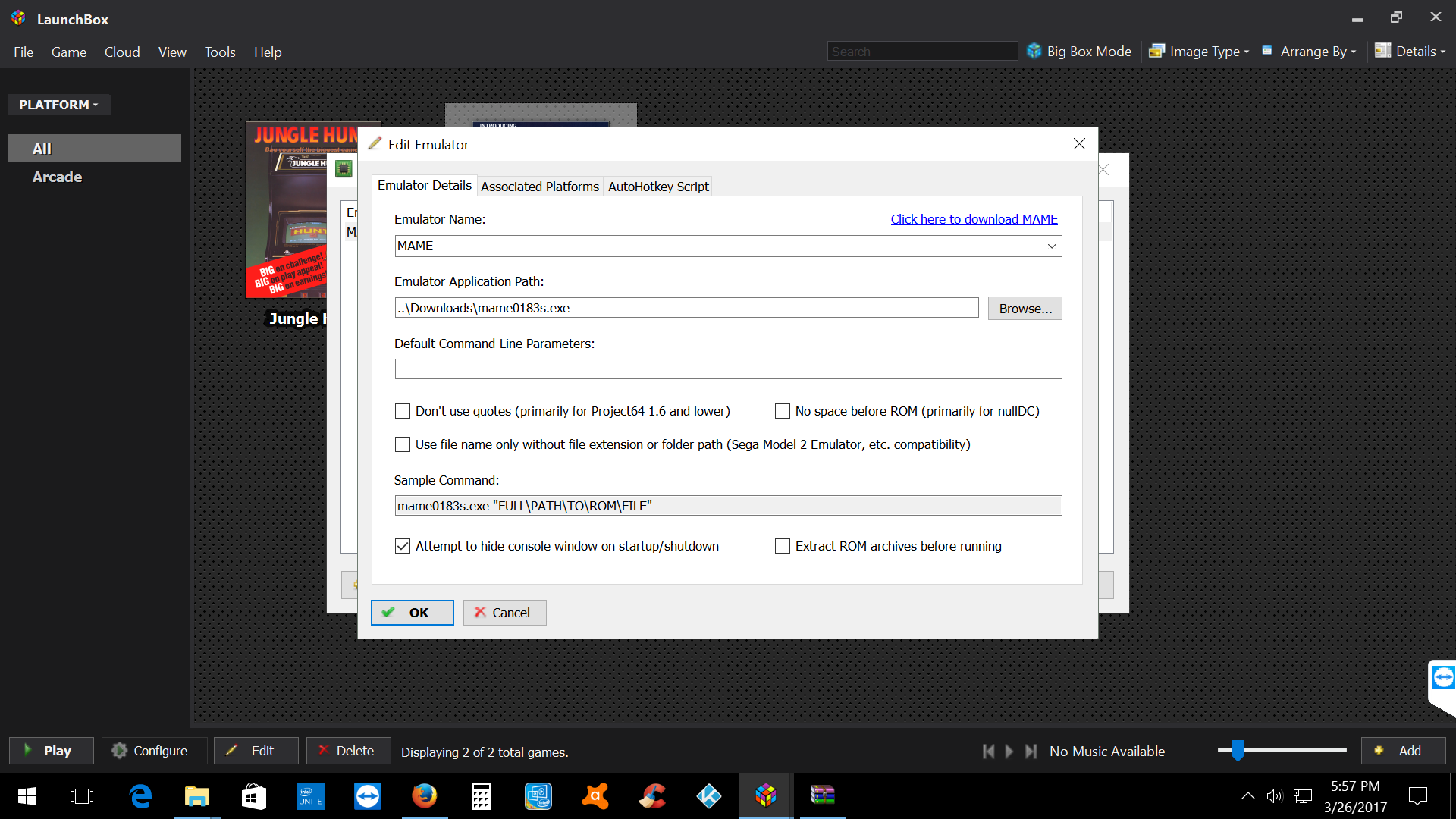Click the Delete game button
The height and width of the screenshot is (819, 1456).
[x=349, y=751]
